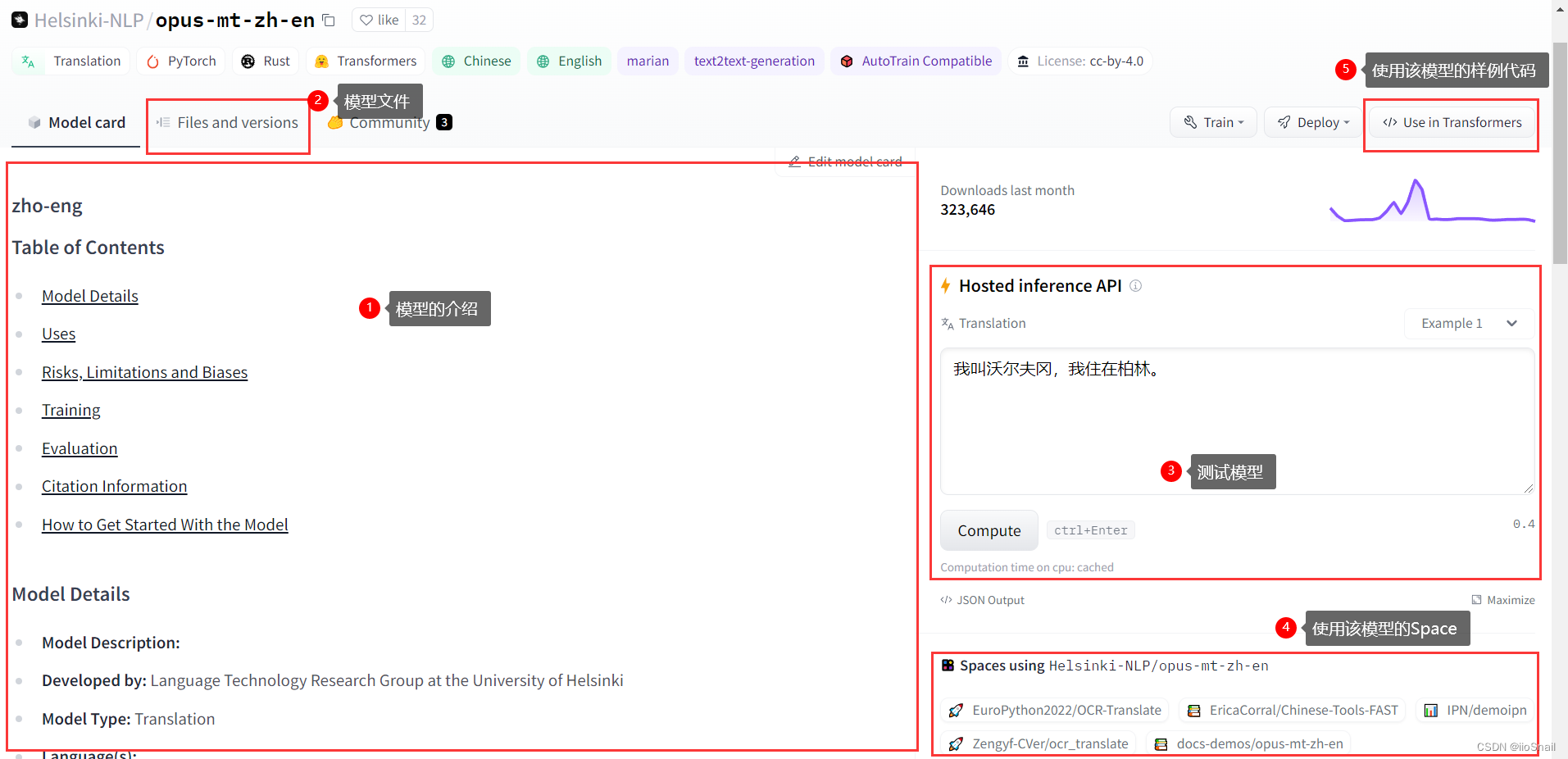Viewport: 1568px width, 759px height.
Task: Select the text2text-generation tag
Action: tap(754, 61)
